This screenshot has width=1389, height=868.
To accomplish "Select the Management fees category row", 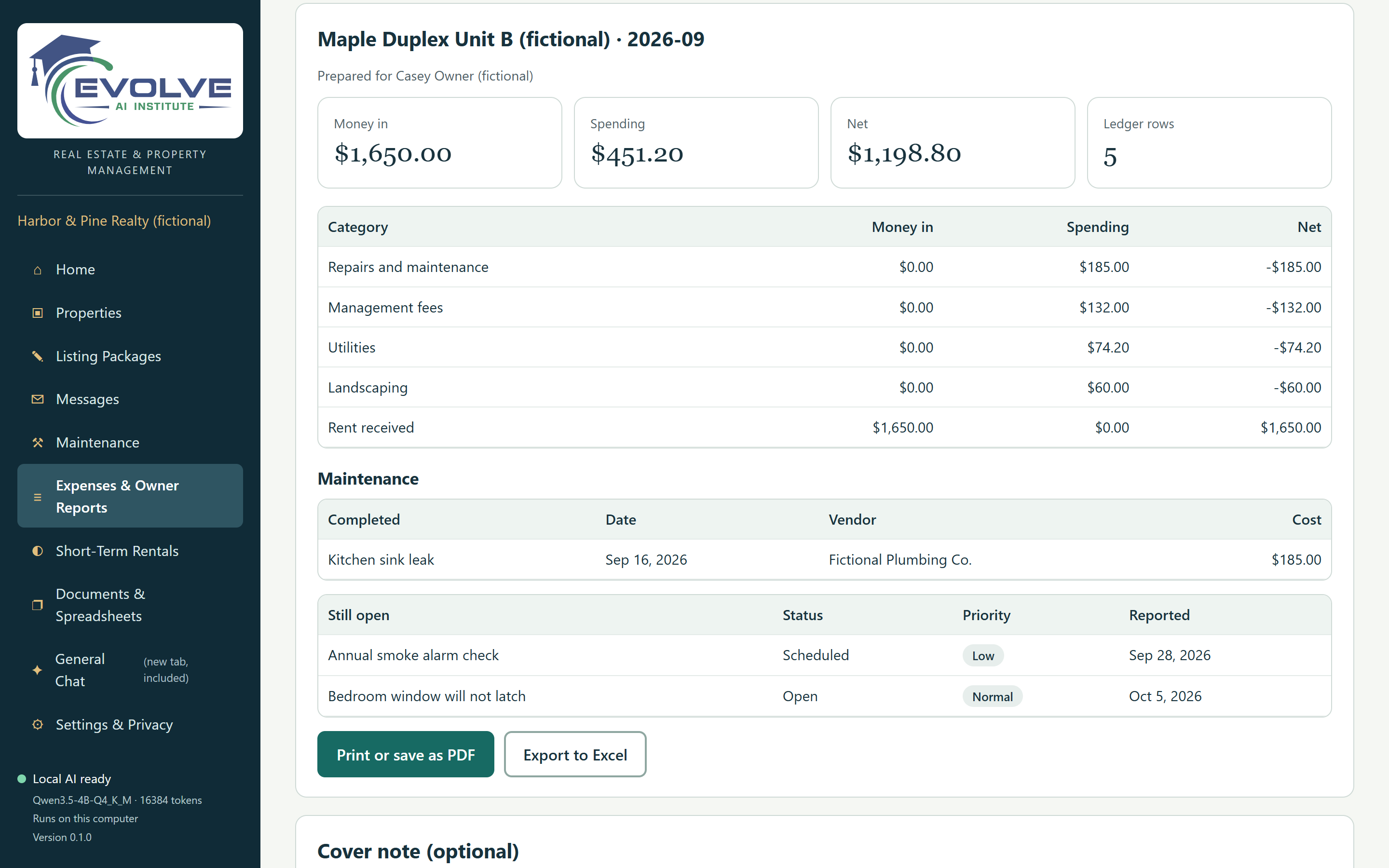I will [824, 307].
